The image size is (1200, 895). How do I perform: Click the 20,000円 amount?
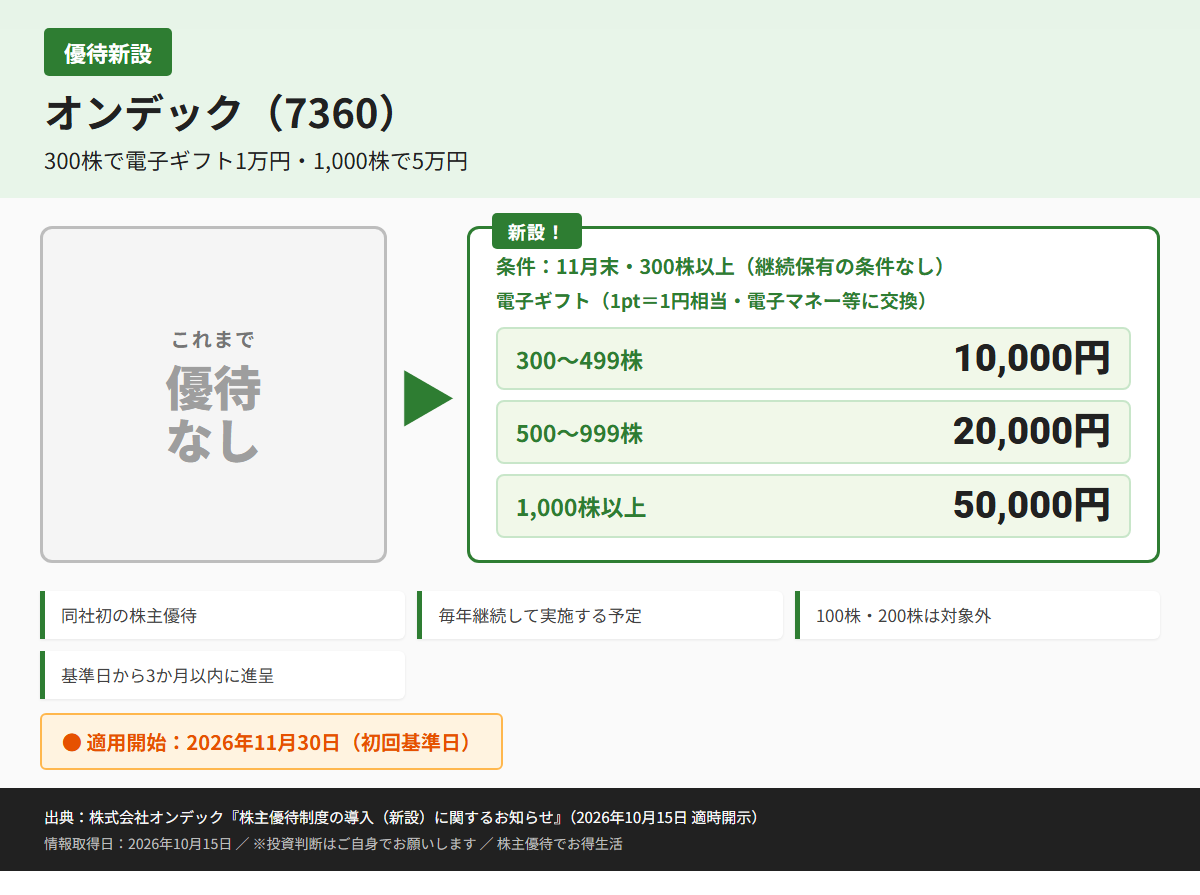coord(1031,431)
